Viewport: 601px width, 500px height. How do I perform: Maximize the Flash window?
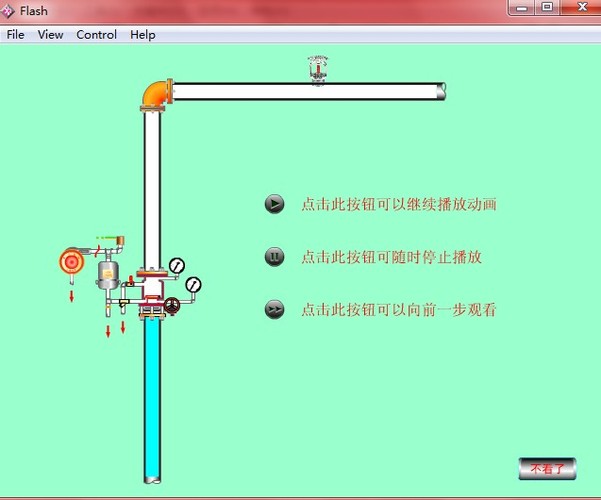coord(547,7)
